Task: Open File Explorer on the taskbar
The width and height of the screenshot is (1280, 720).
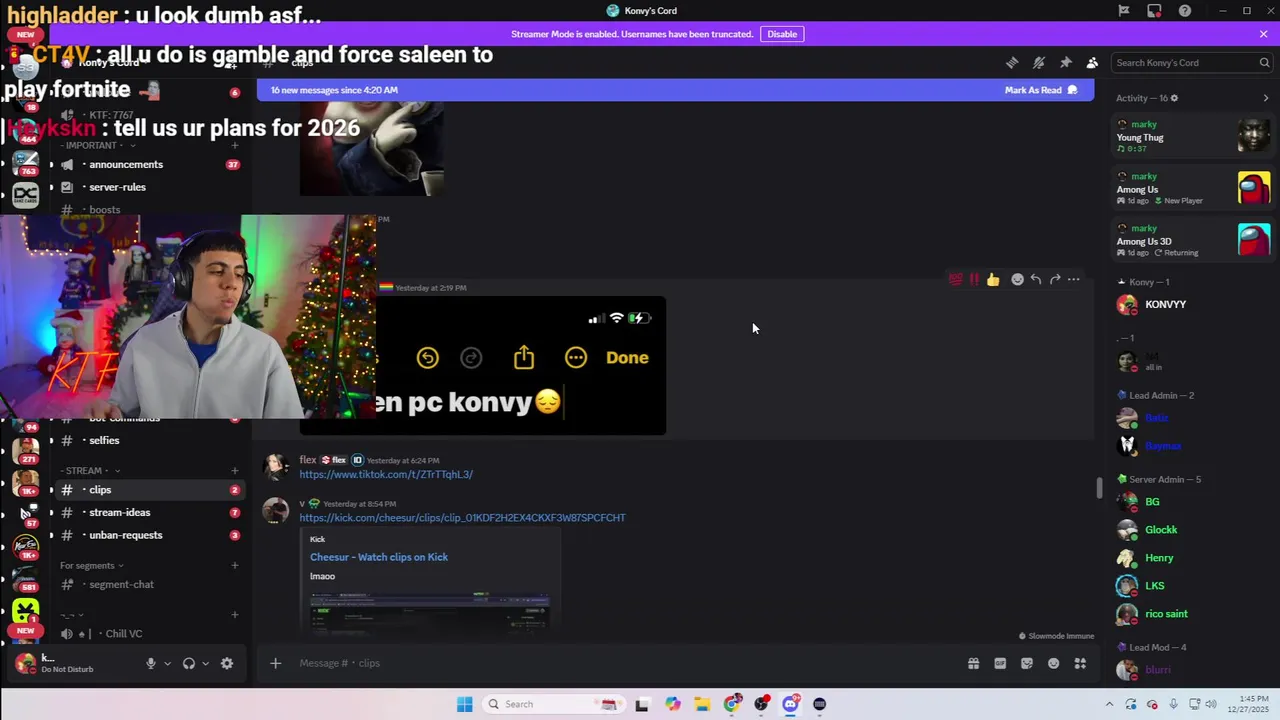Action: point(702,704)
